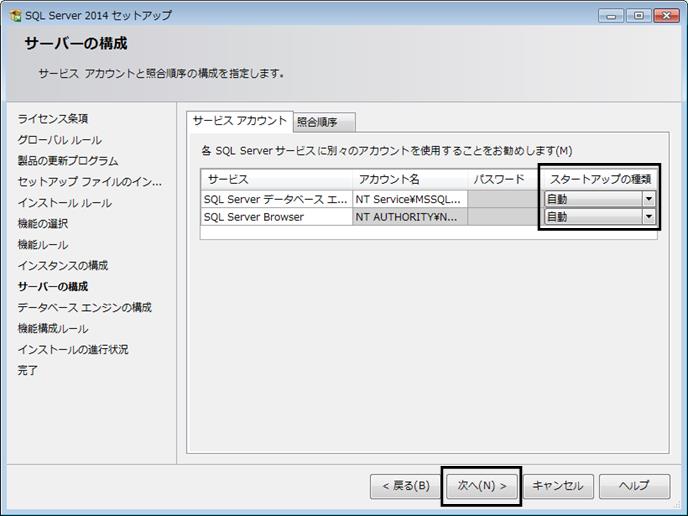Screen dimensions: 688x516
Task: Click password field for database engine service
Action: [503, 199]
